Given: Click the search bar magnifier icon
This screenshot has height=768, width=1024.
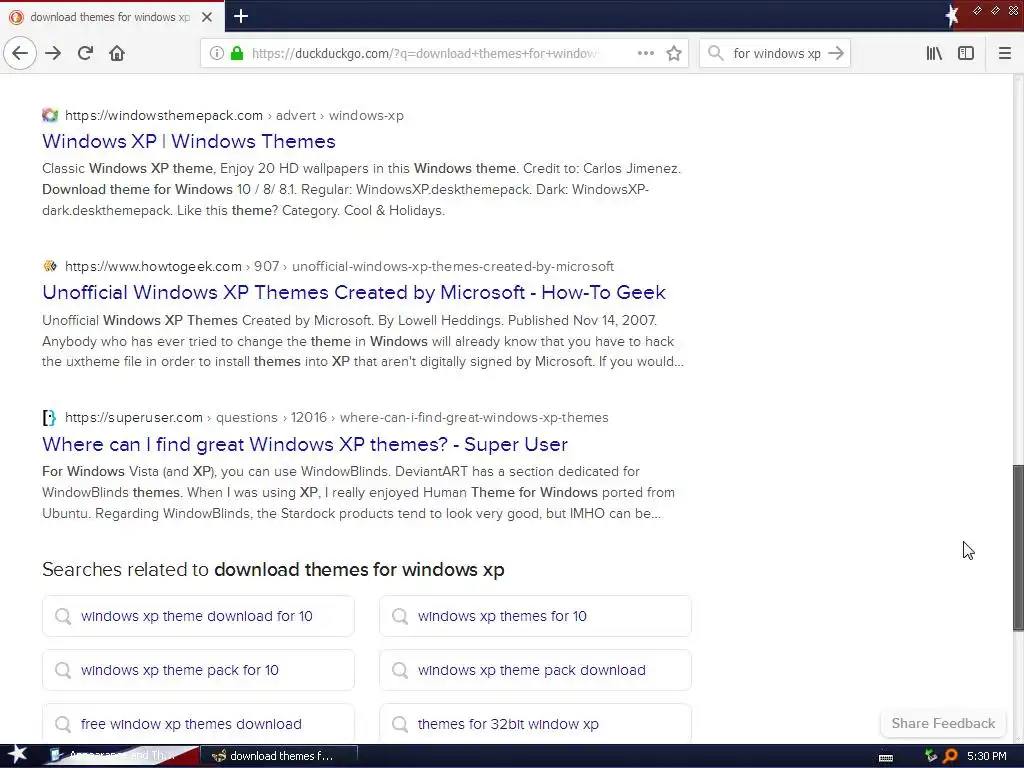Looking at the screenshot, I should click(x=716, y=53).
